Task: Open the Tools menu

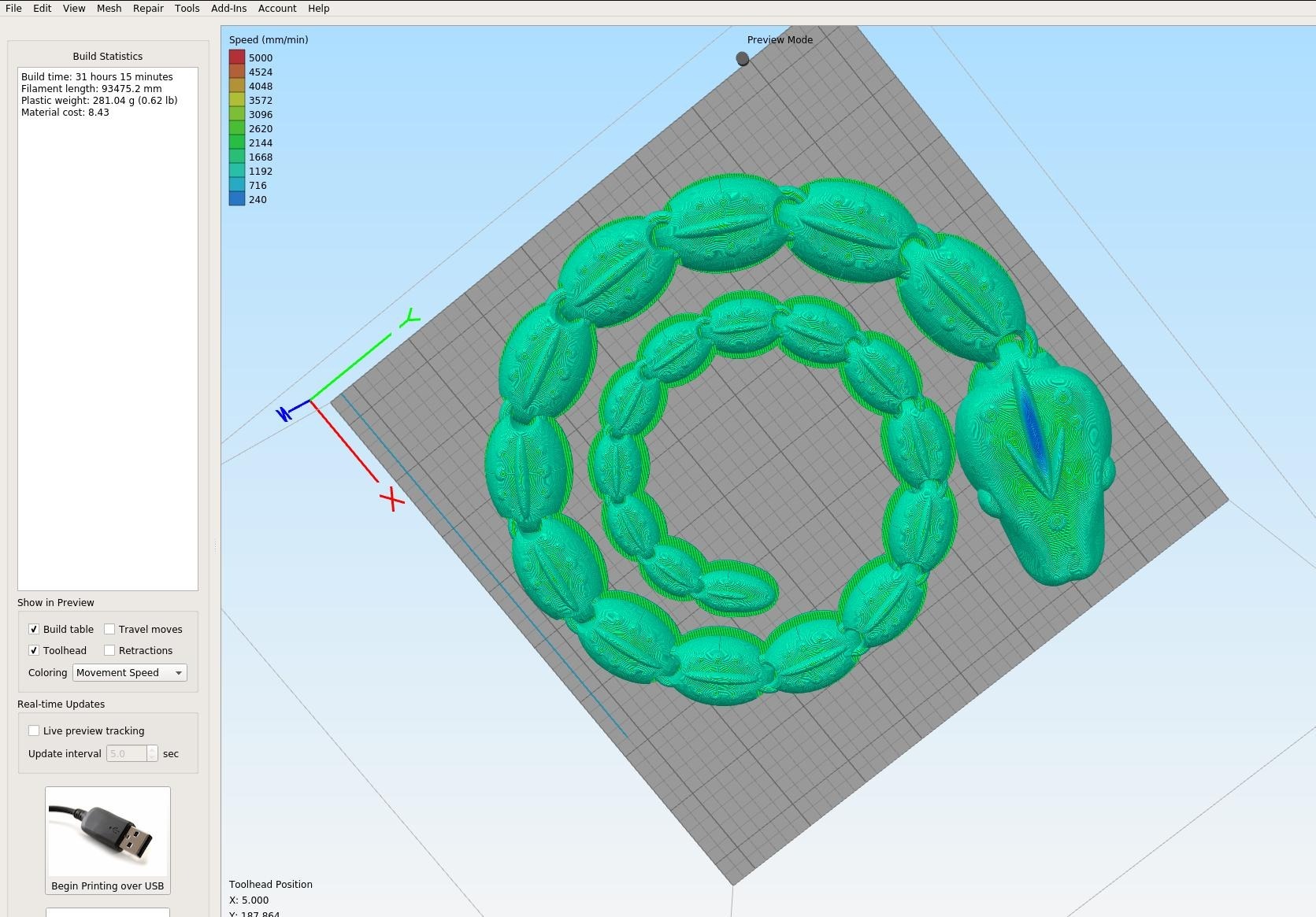Action: 187,8
